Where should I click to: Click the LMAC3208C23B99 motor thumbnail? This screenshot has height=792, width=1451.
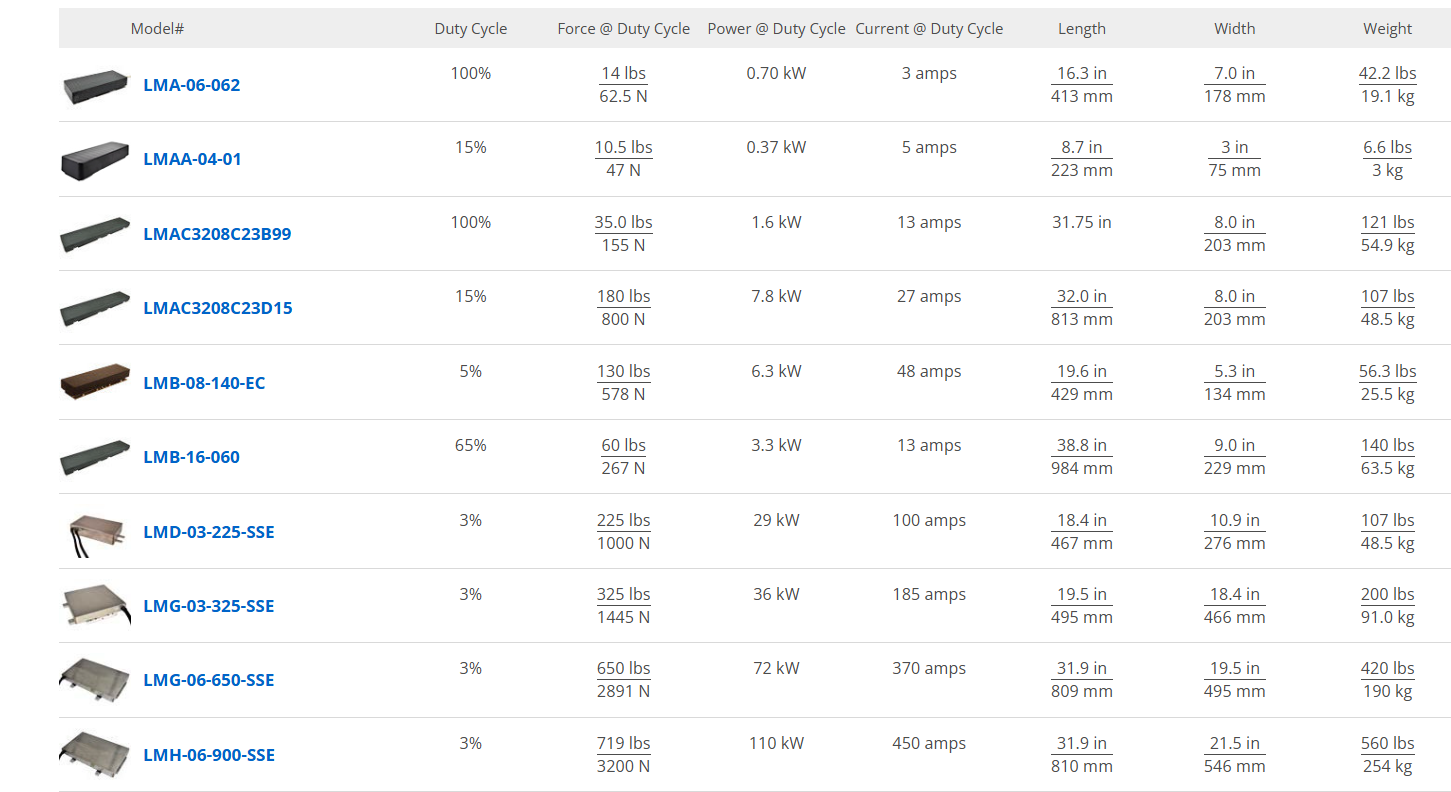click(96, 235)
